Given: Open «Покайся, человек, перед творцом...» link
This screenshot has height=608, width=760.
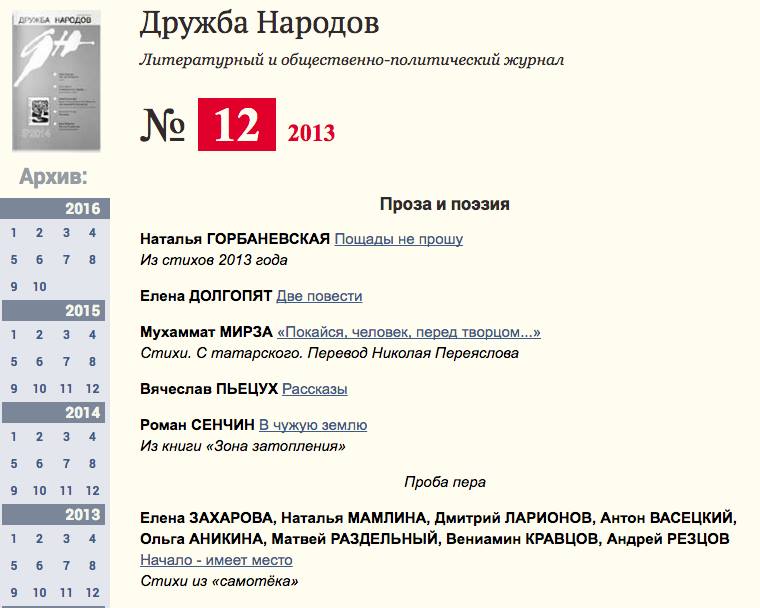Looking at the screenshot, I should 409,332.
